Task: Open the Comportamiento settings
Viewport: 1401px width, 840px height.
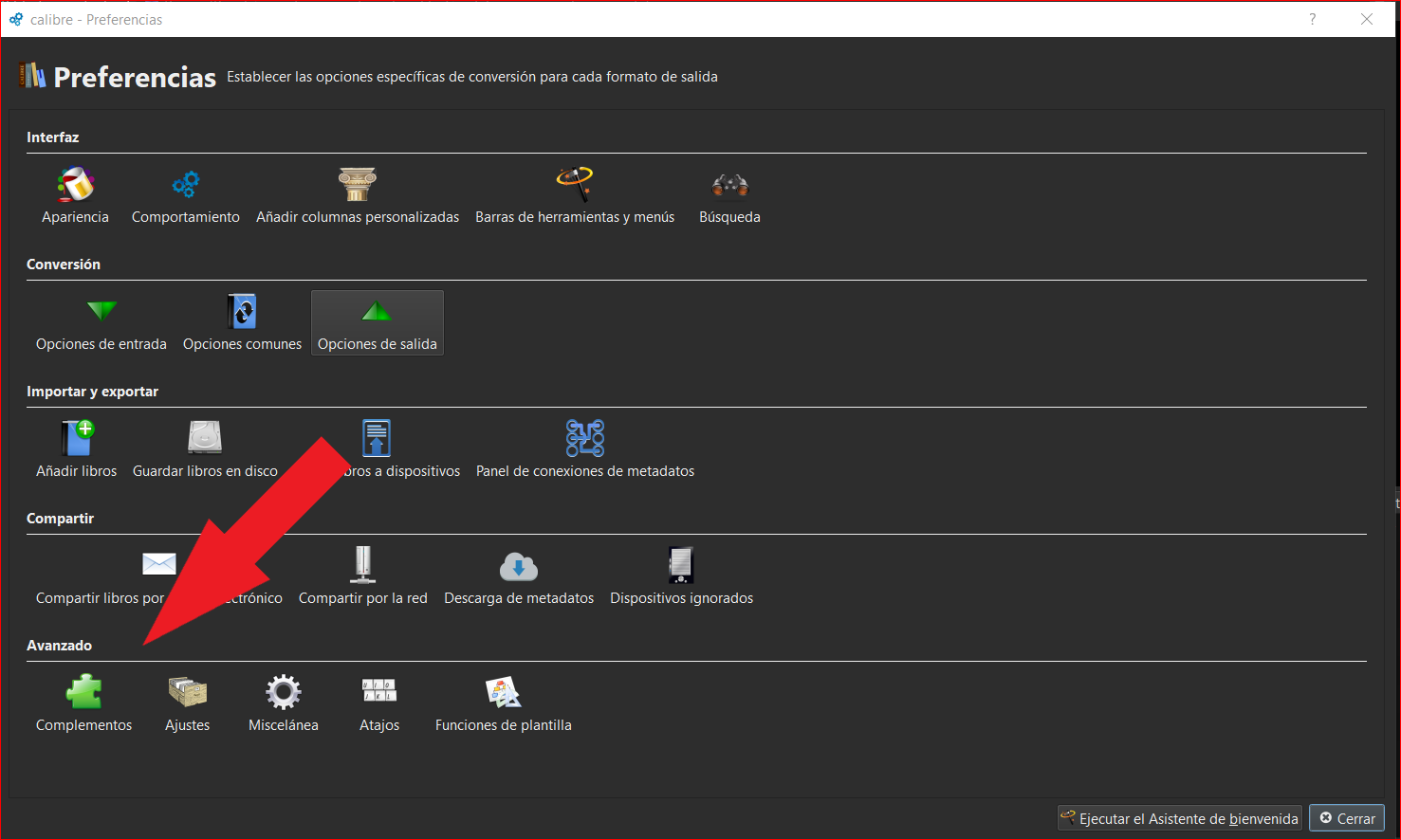Action: point(186,196)
